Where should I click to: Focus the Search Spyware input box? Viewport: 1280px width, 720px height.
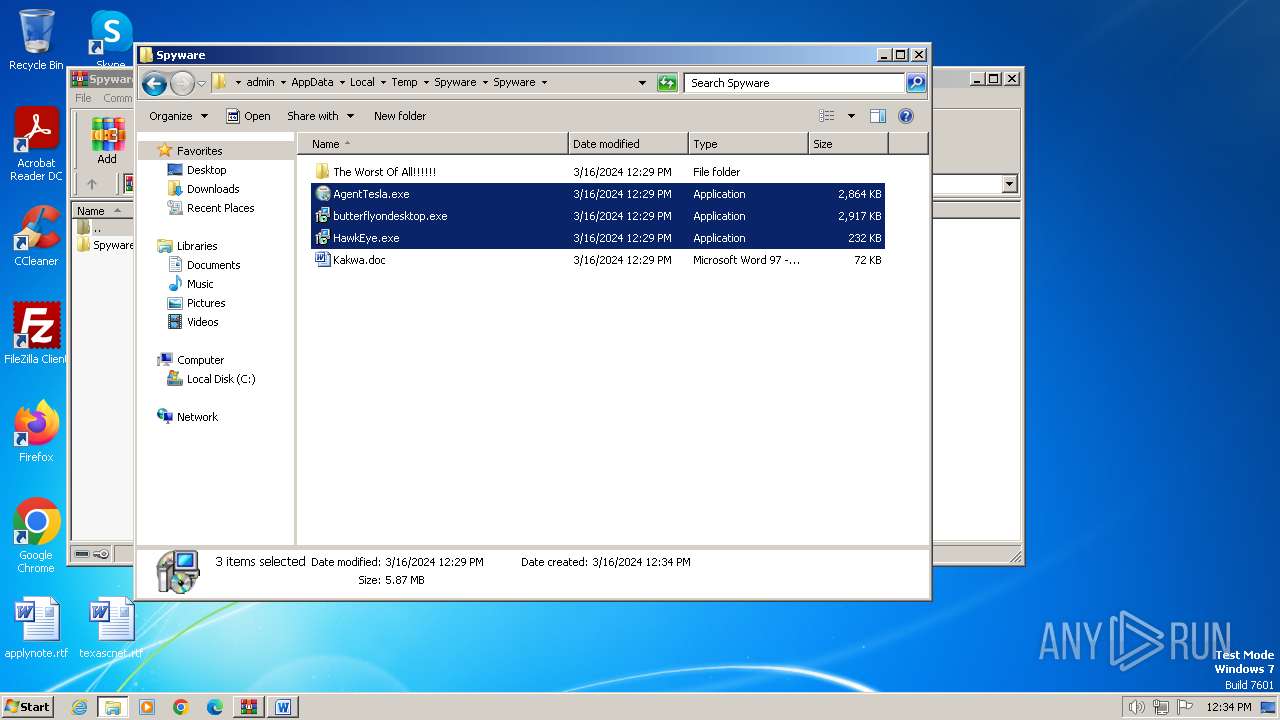coord(795,83)
